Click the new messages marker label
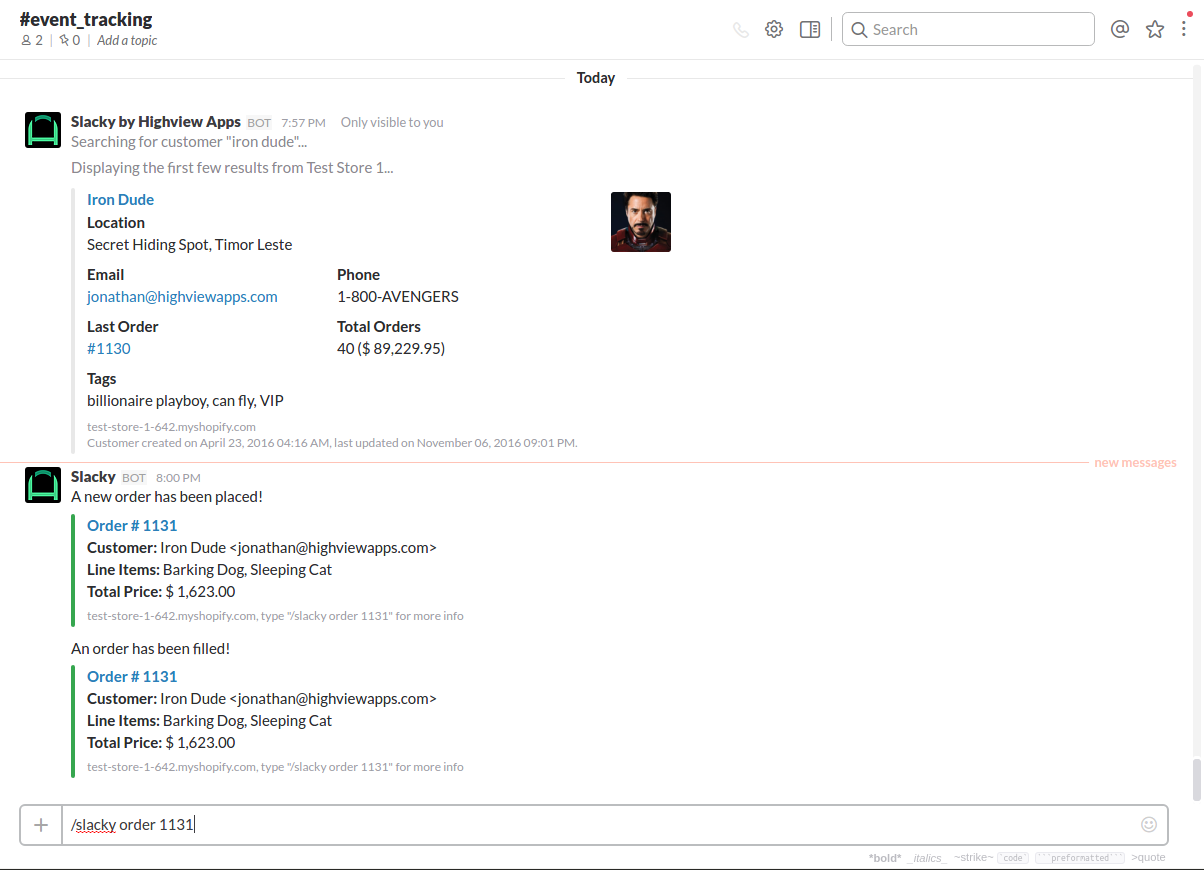Viewport: 1204px width, 870px height. (x=1135, y=463)
